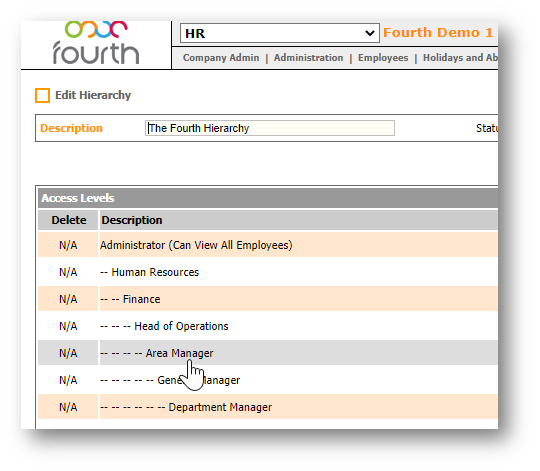
Task: Click the HR dropdown arrow chevron
Action: coord(370,33)
